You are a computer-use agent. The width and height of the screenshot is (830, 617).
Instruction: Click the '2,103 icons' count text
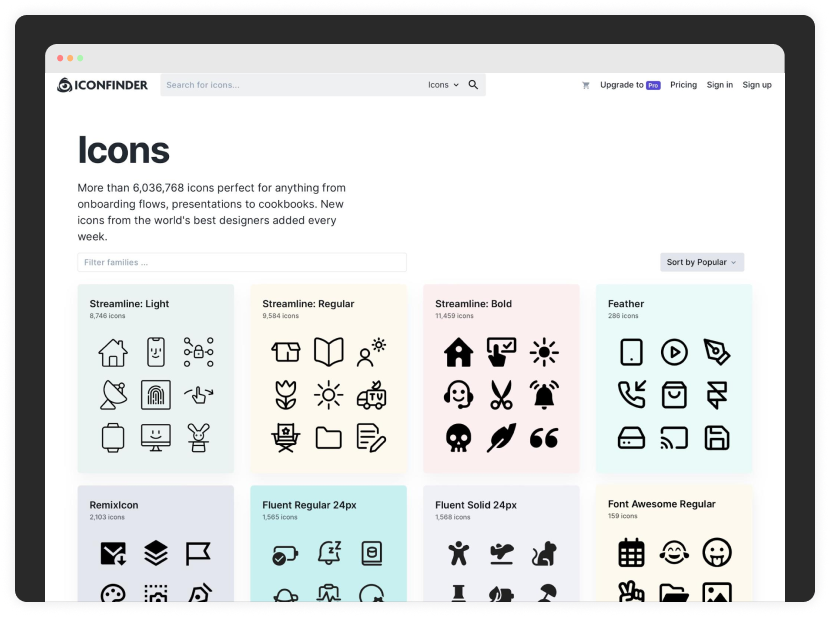(x=107, y=517)
